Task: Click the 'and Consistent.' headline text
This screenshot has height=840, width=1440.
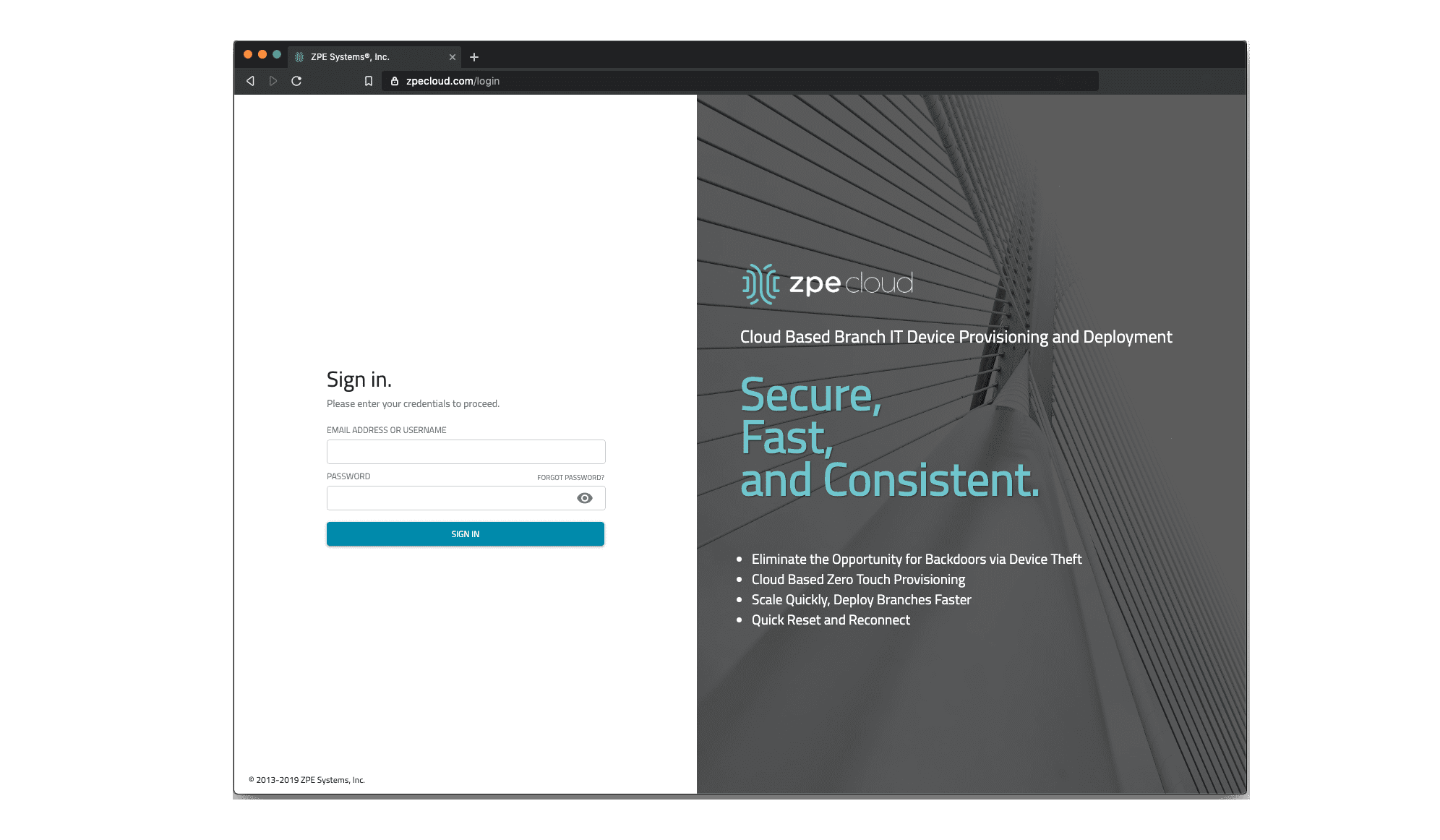Action: pos(891,481)
